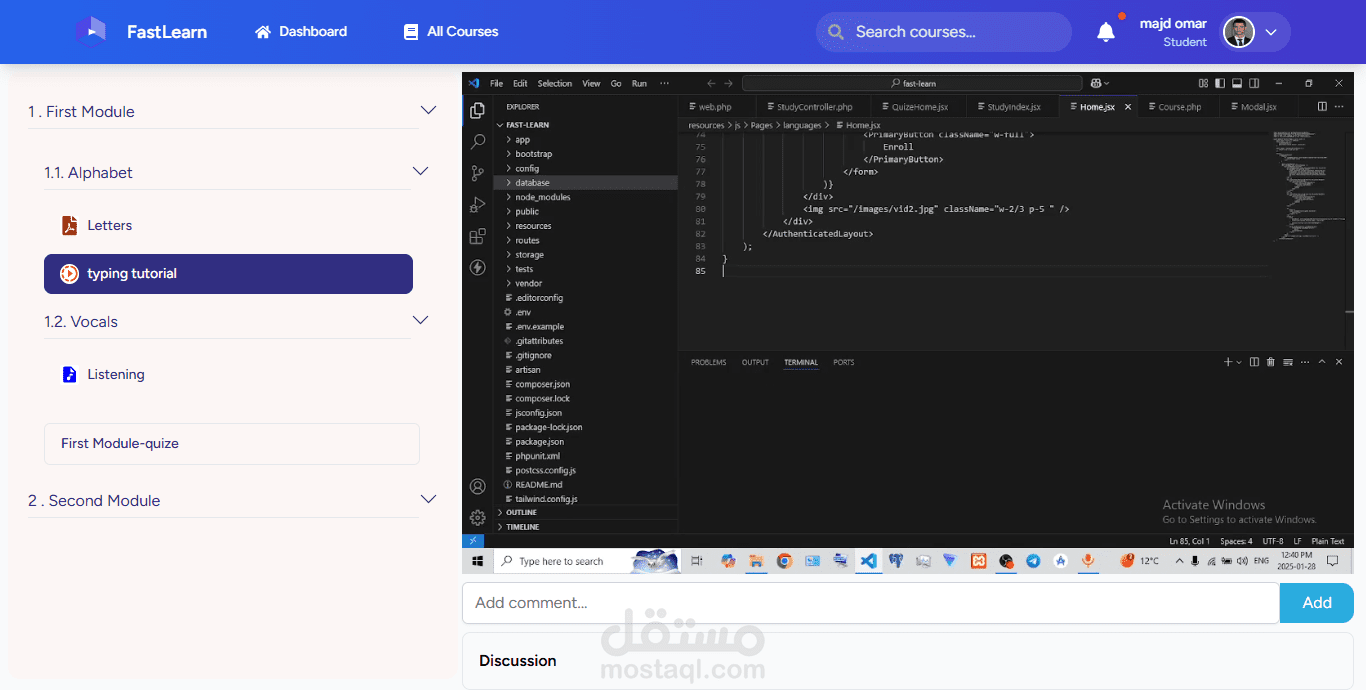1366x698 pixels.
Task: Open the Listening audio lesson
Action: point(103,374)
